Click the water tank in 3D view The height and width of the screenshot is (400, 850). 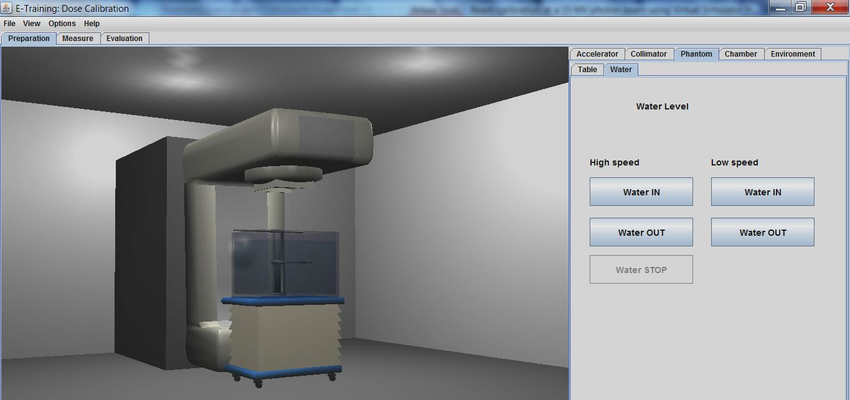pyautogui.click(x=283, y=262)
